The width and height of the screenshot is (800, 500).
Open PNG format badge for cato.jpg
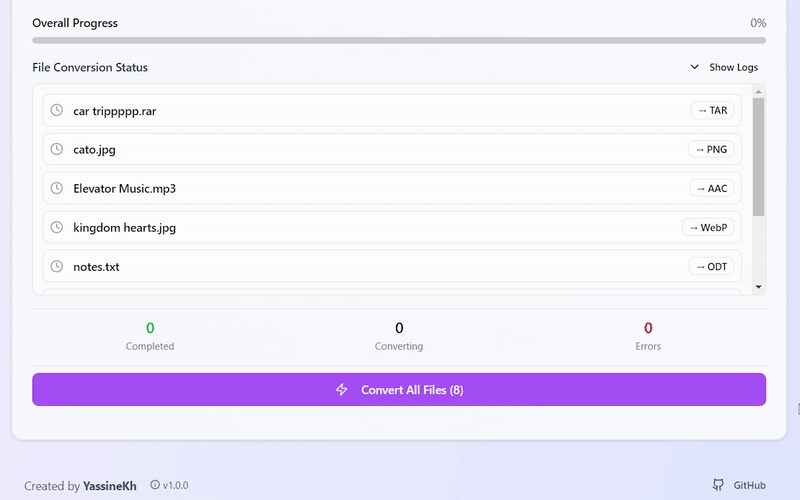coord(711,149)
